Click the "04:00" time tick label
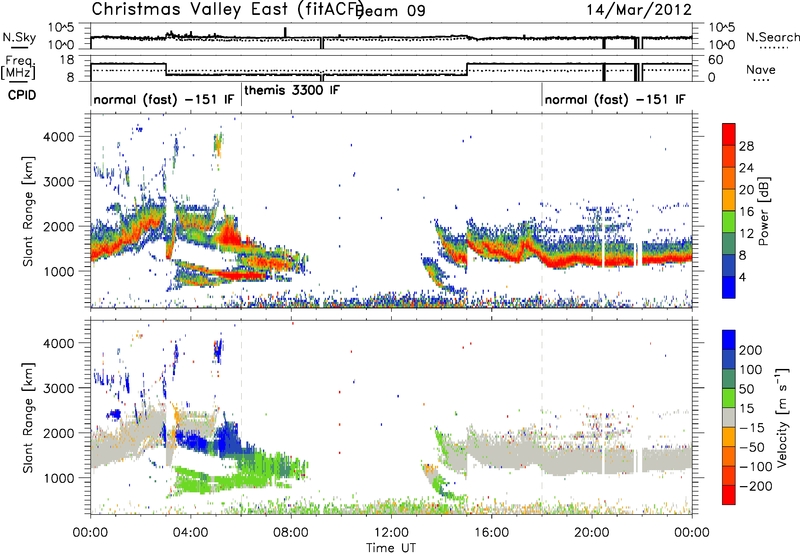This screenshot has width=800, height=554. 190,533
